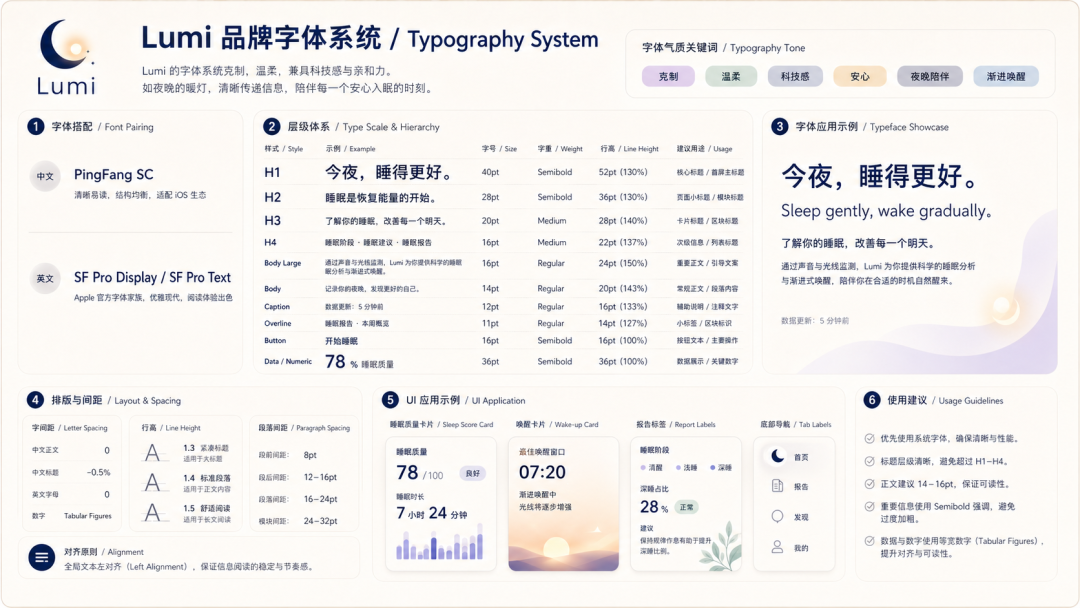Click the -0.5% letter spacing value

point(98,472)
